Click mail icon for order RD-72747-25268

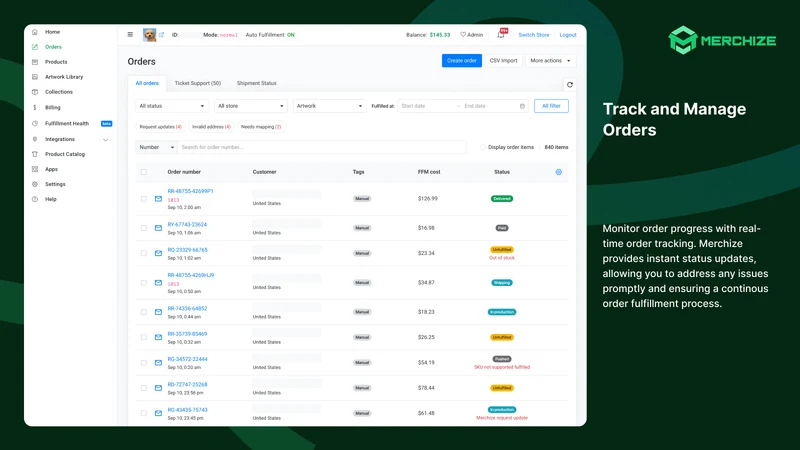(x=158, y=388)
